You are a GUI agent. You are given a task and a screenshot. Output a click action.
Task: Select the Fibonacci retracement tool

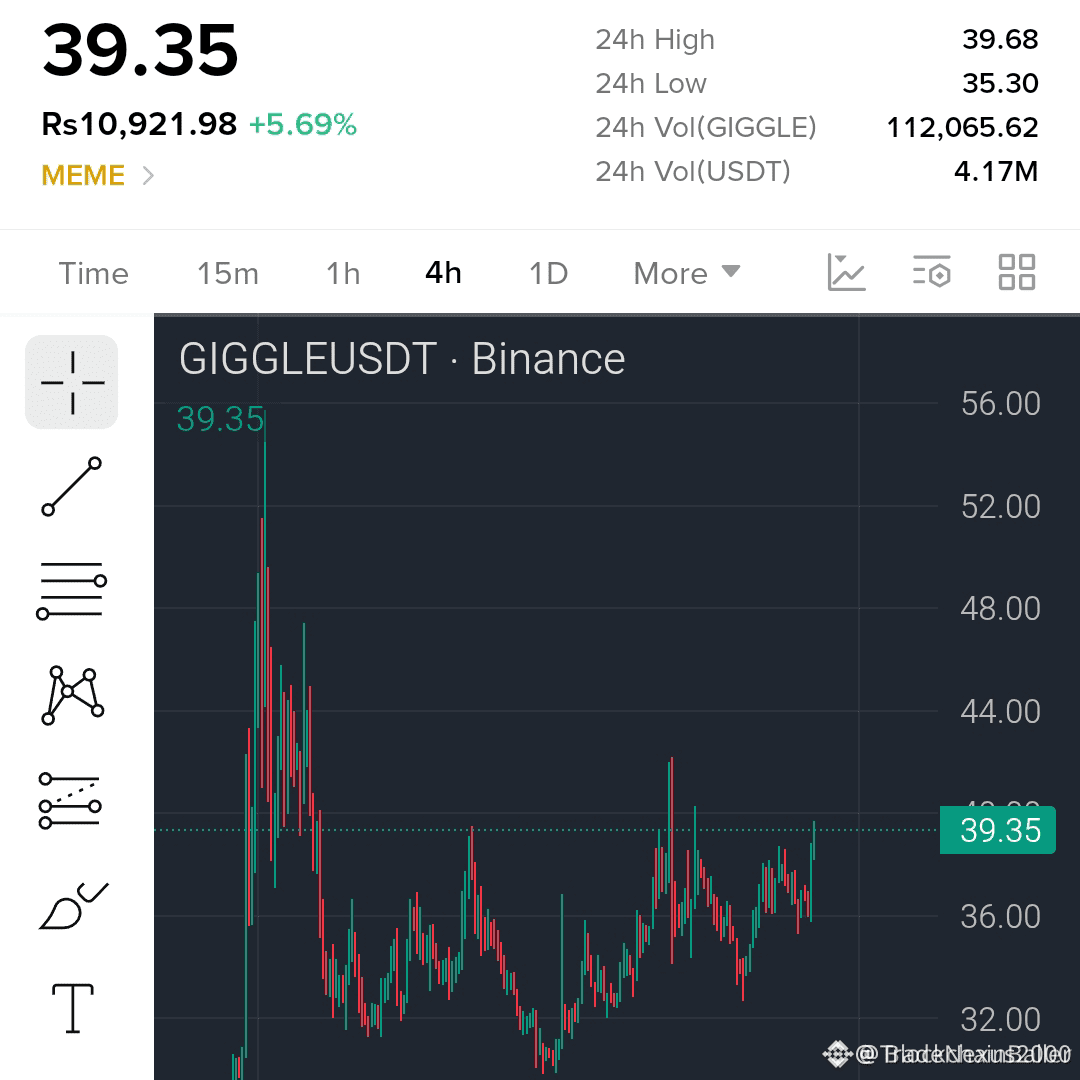70,800
